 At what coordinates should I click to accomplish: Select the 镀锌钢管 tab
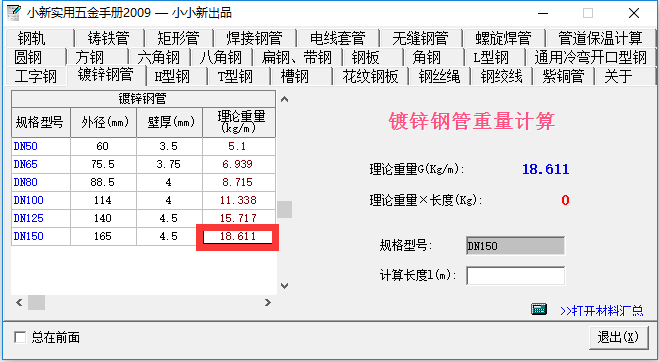(x=106, y=75)
